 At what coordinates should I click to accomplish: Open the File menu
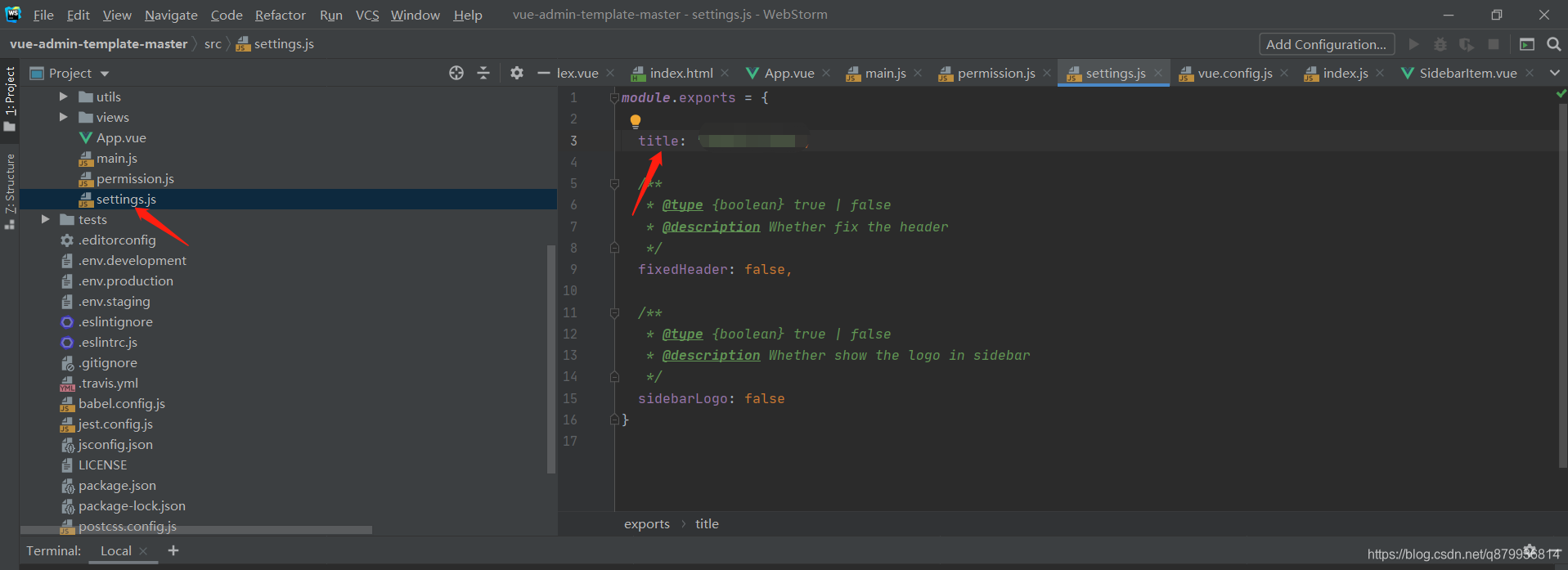pos(43,15)
